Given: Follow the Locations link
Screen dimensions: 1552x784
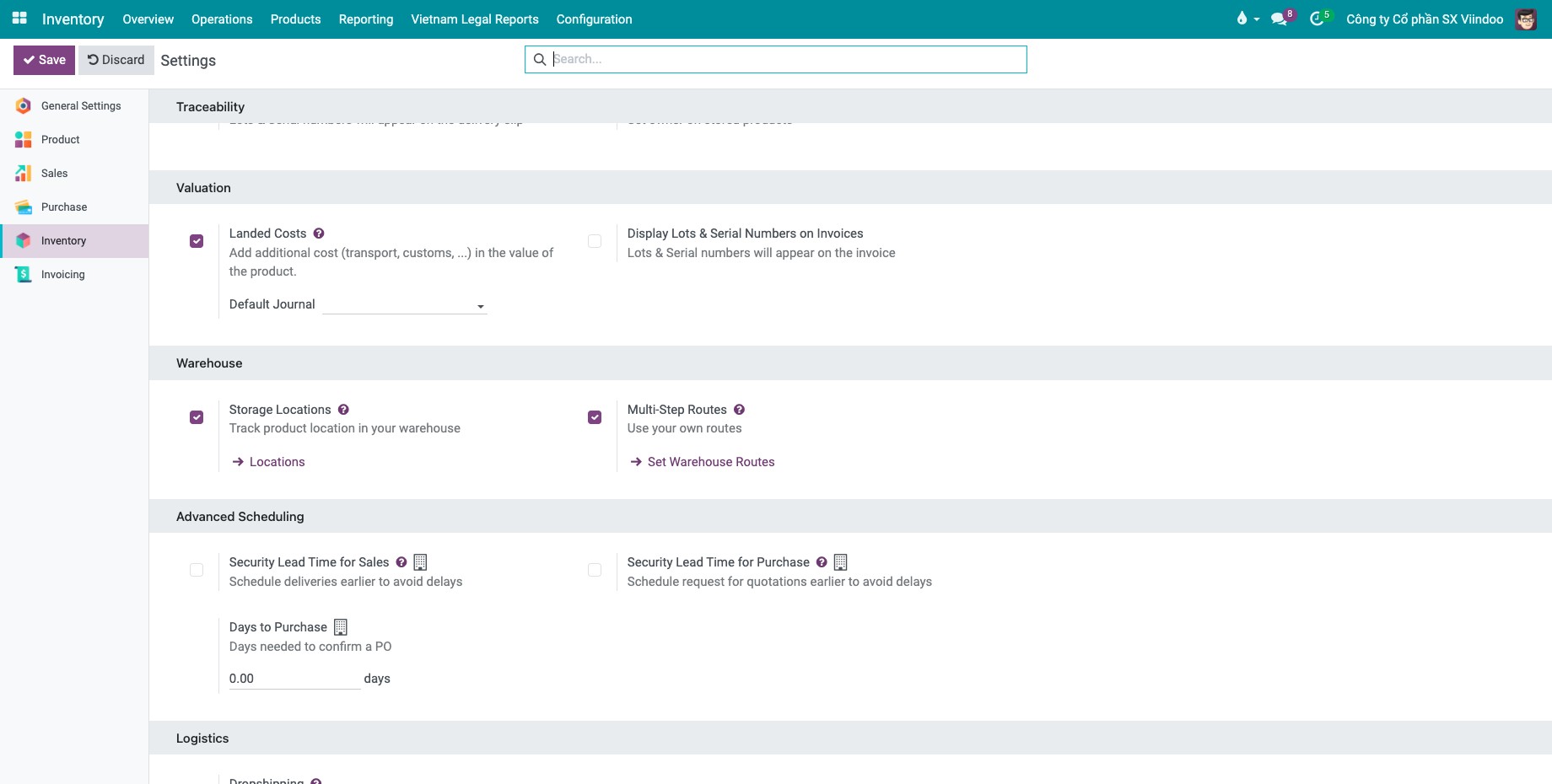Looking at the screenshot, I should (269, 462).
